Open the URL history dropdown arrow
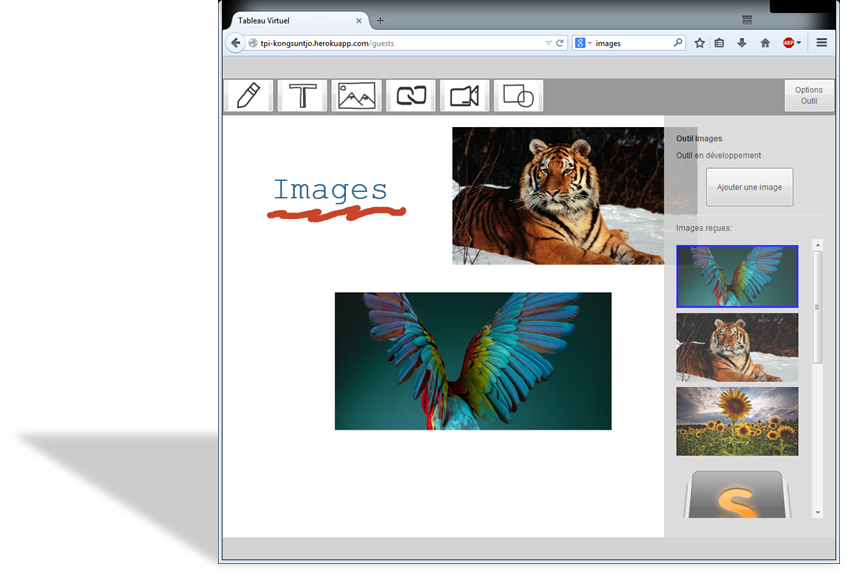The width and height of the screenshot is (853, 577). [x=548, y=43]
